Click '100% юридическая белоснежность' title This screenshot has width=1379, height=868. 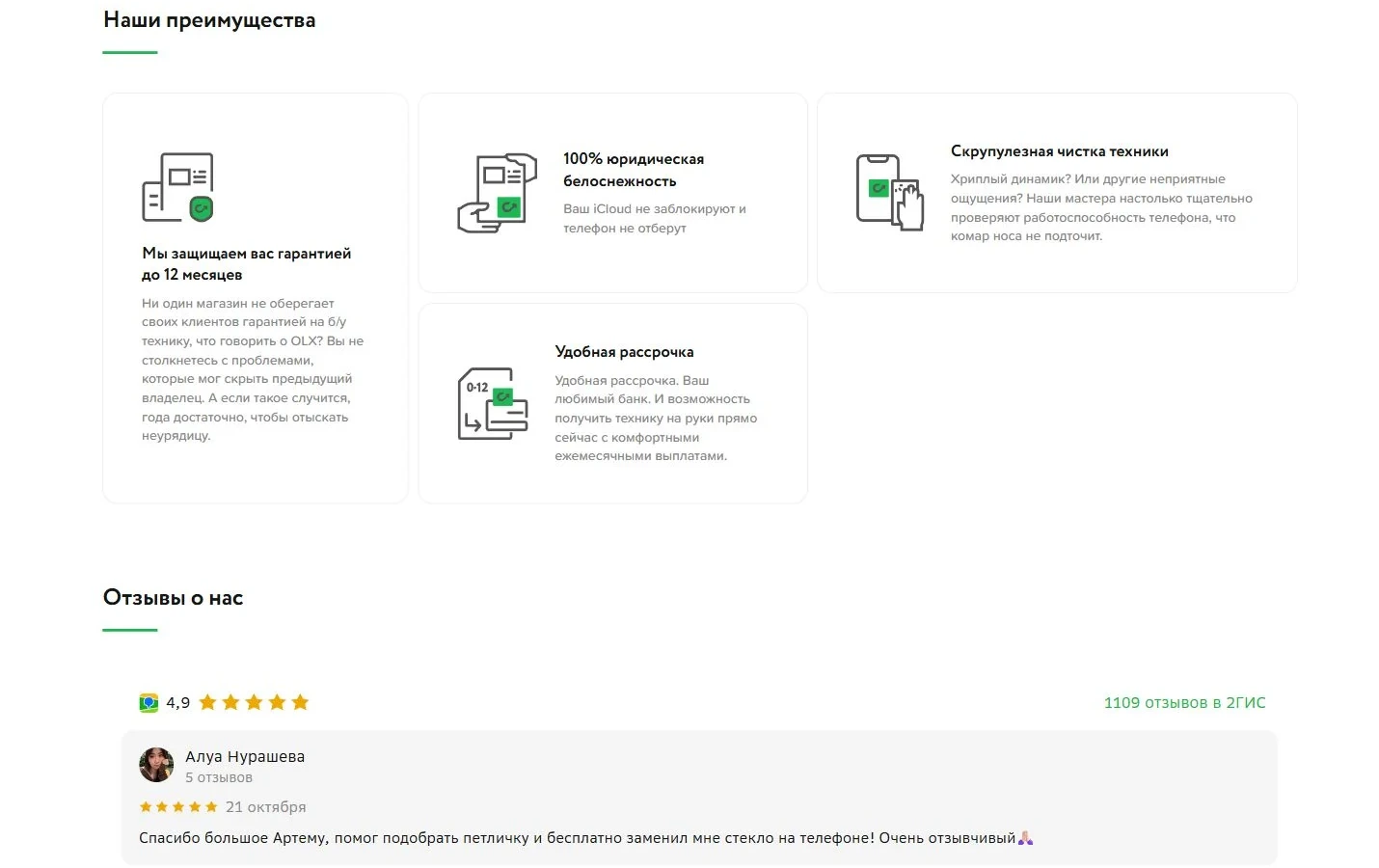pos(634,170)
